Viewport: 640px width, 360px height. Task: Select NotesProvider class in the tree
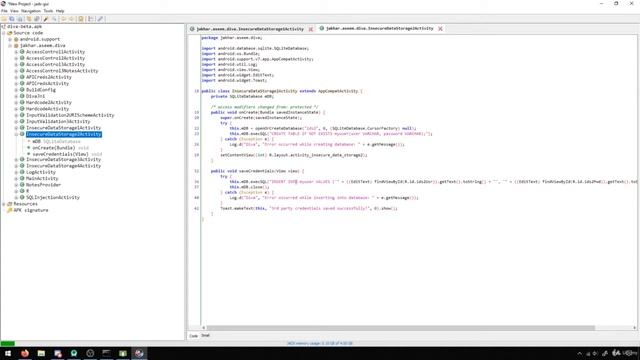(x=43, y=185)
